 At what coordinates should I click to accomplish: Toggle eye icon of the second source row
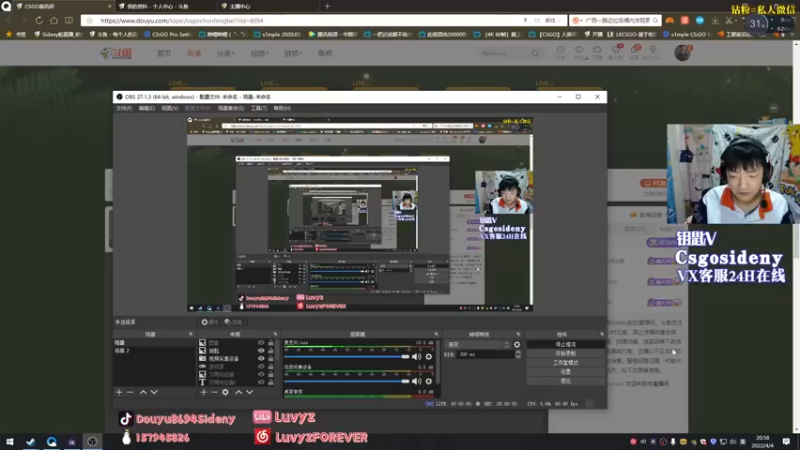tap(261, 351)
